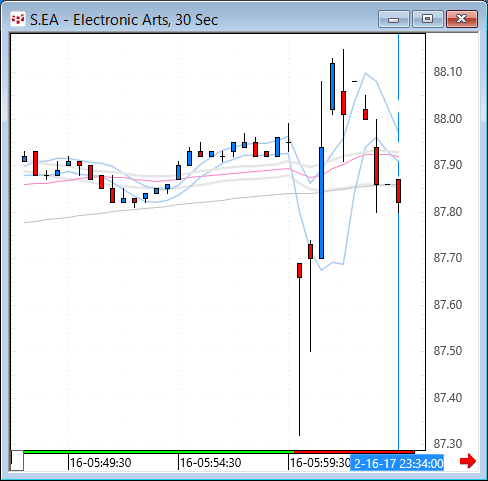Click the 88.10 price scale label
This screenshot has width=488, height=481.
pyautogui.click(x=448, y=72)
